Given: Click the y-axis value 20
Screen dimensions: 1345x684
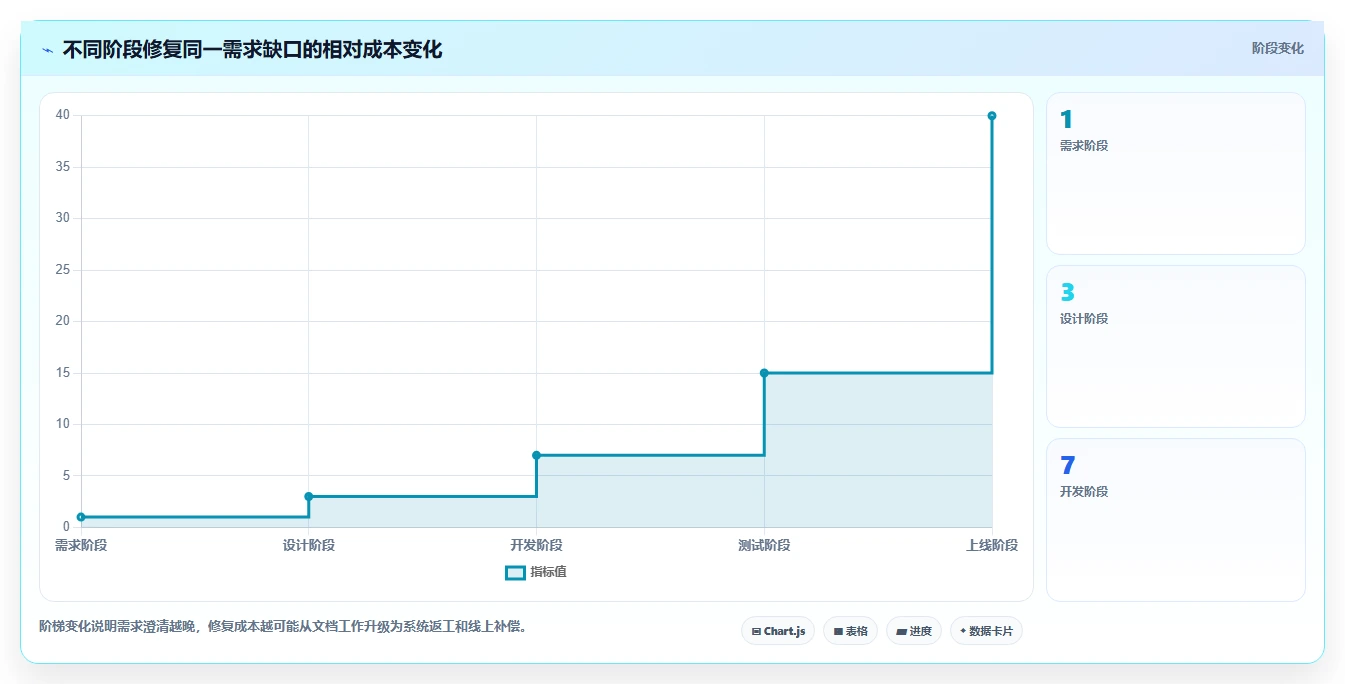Looking at the screenshot, I should [63, 321].
